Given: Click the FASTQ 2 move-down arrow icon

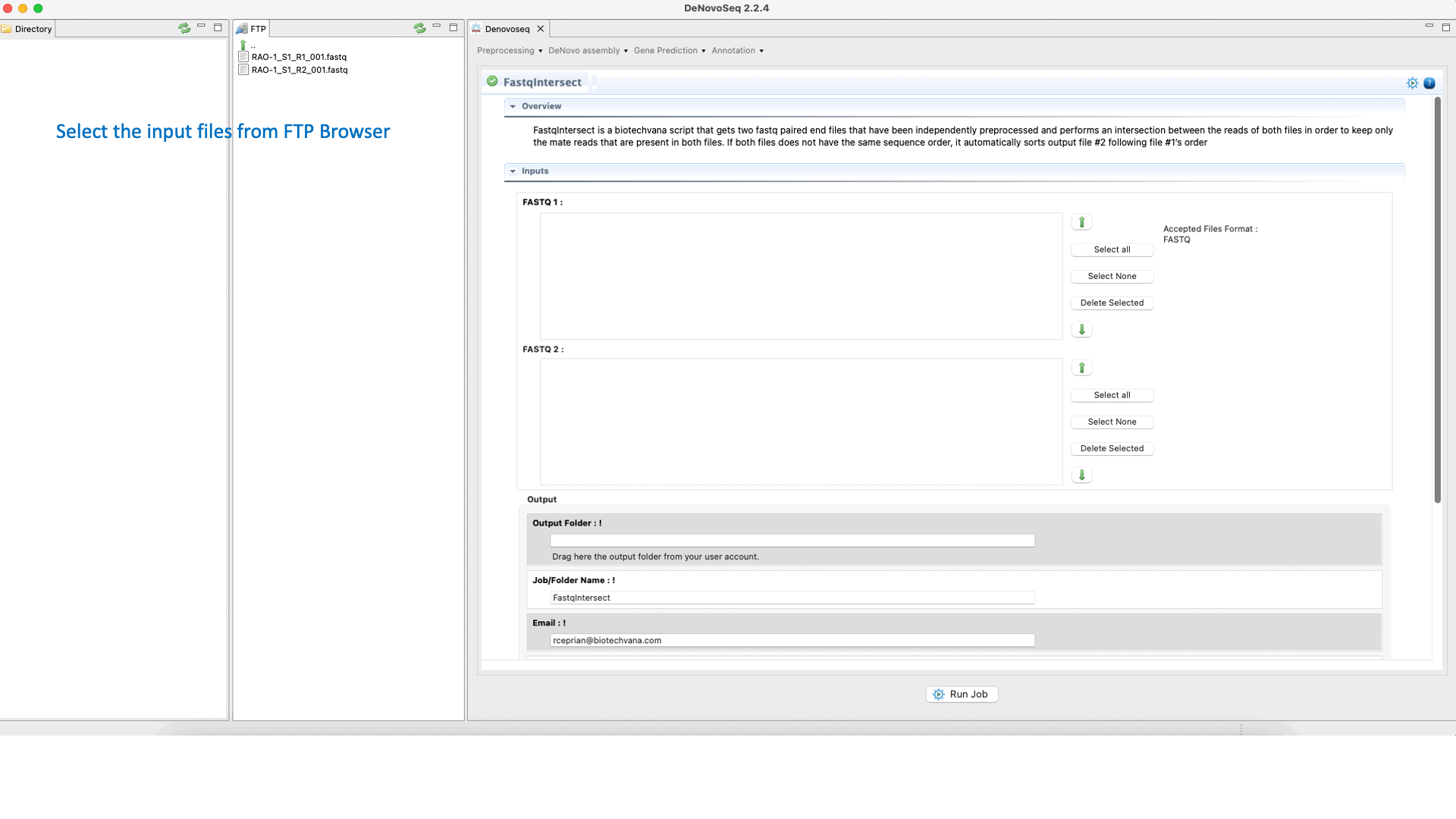Looking at the screenshot, I should [x=1081, y=475].
